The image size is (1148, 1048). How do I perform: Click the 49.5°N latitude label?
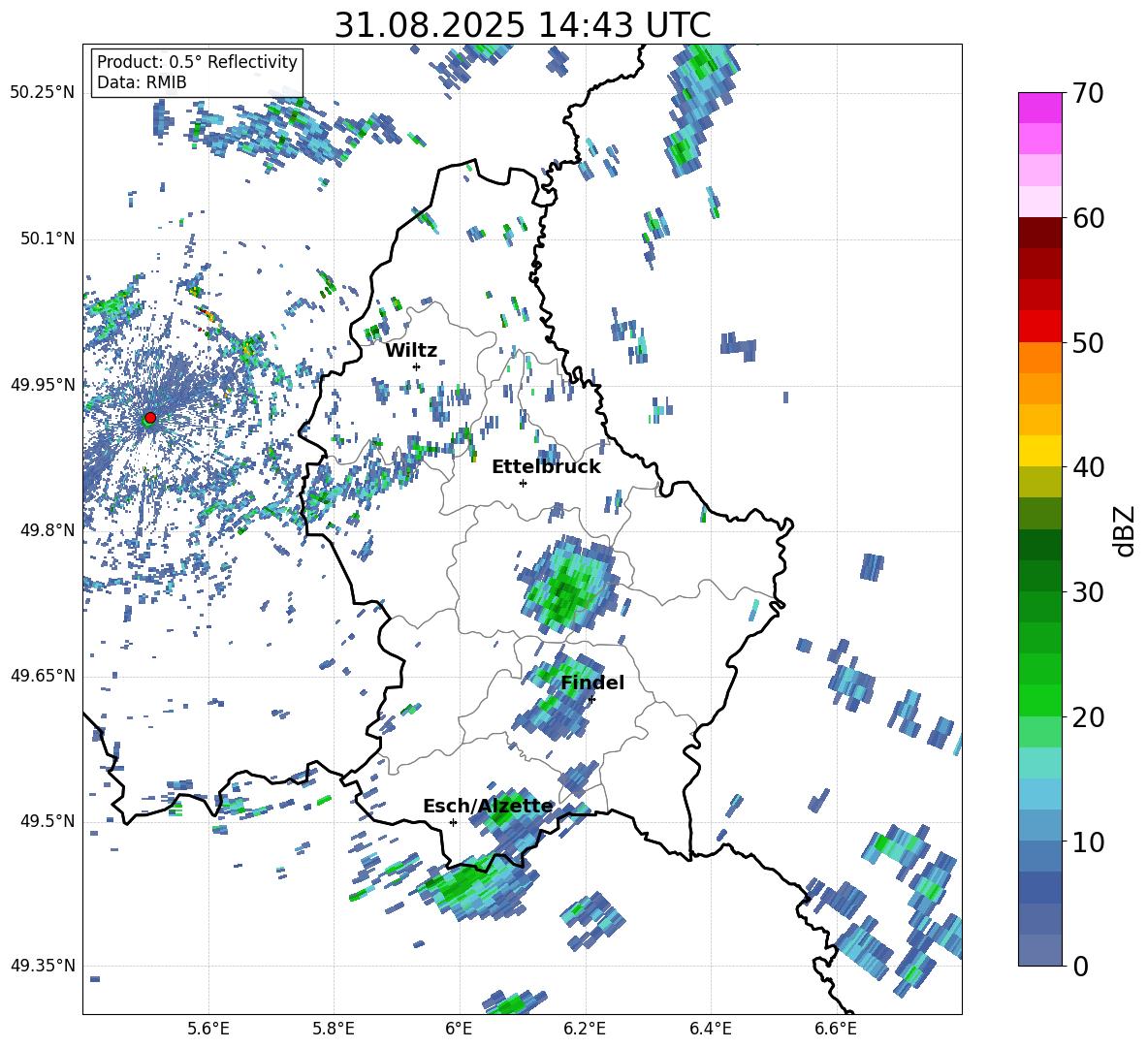pyautogui.click(x=48, y=821)
